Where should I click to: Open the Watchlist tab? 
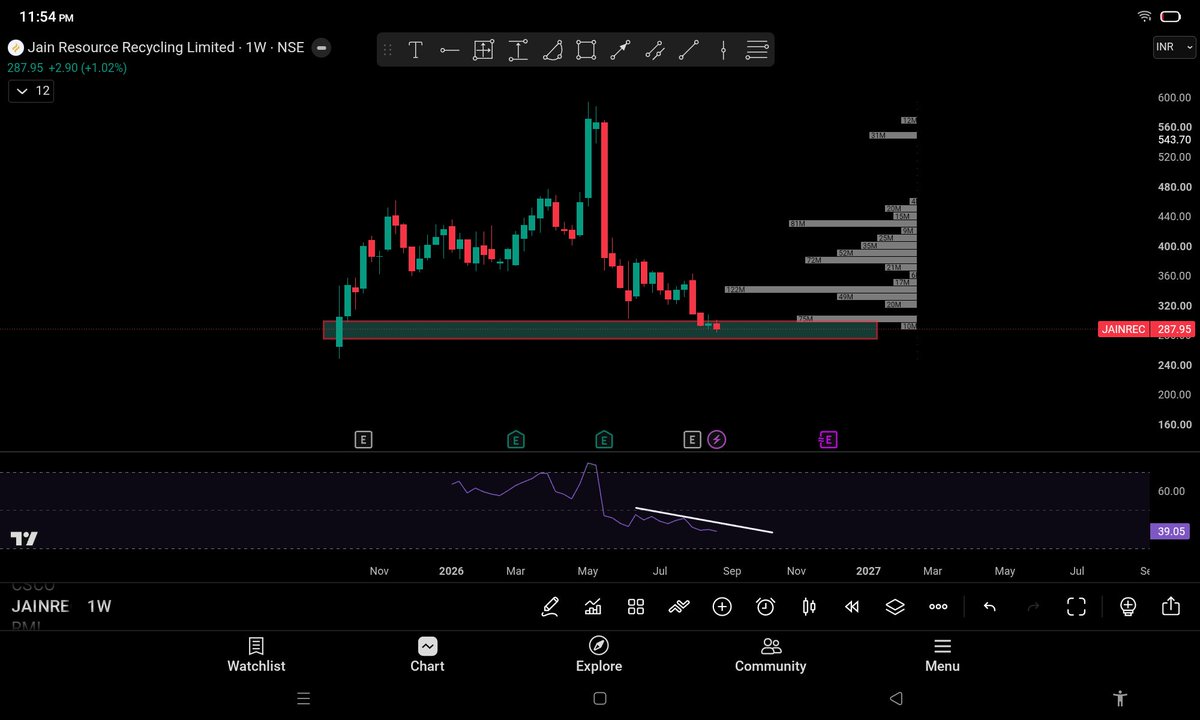tap(256, 655)
